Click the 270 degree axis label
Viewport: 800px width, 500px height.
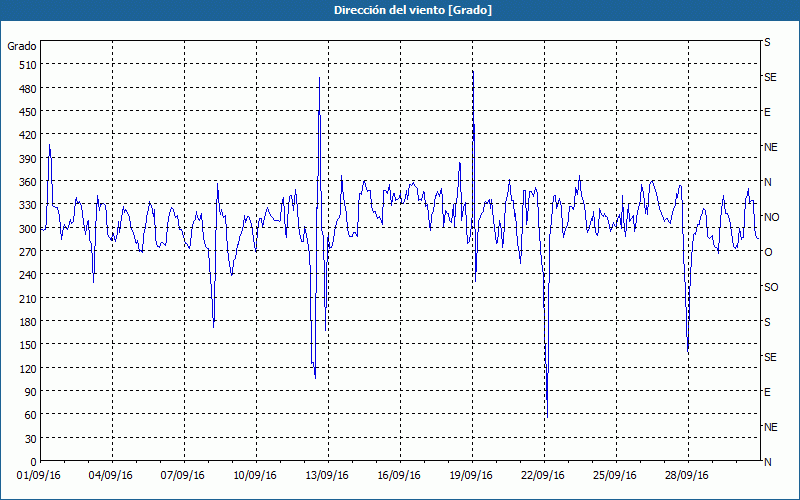tap(28, 252)
